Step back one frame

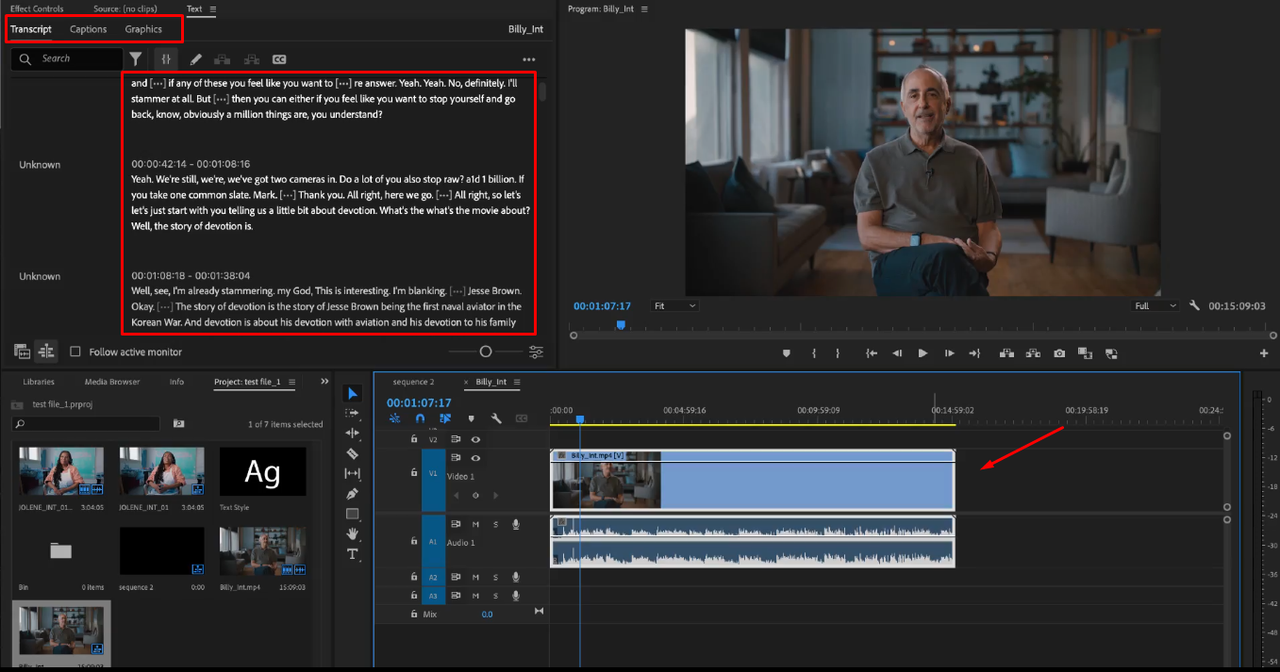[897, 353]
